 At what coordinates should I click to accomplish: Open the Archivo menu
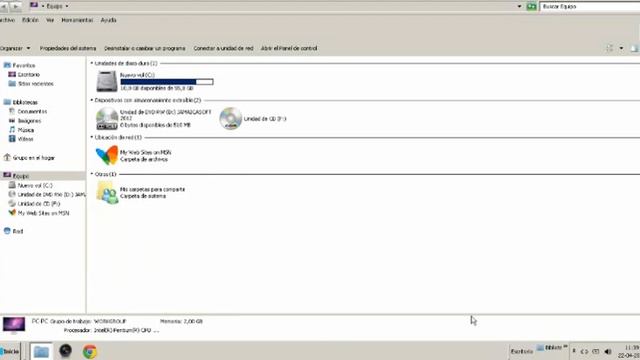(7, 20)
